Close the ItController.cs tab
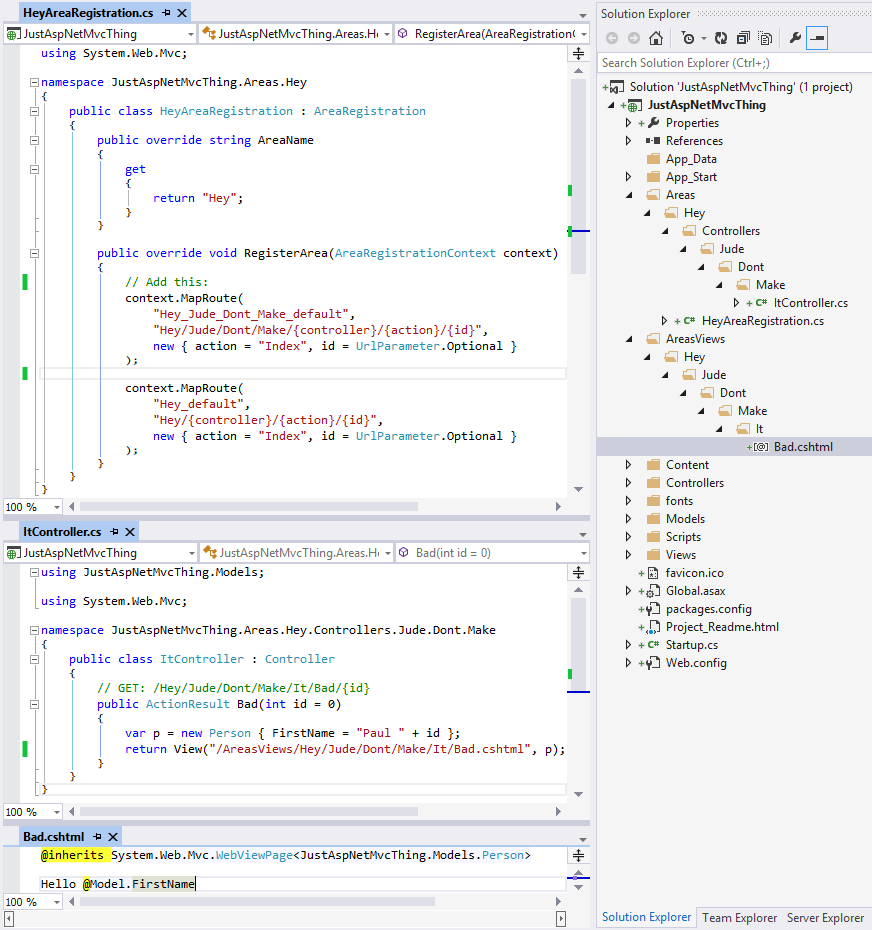 [131, 532]
